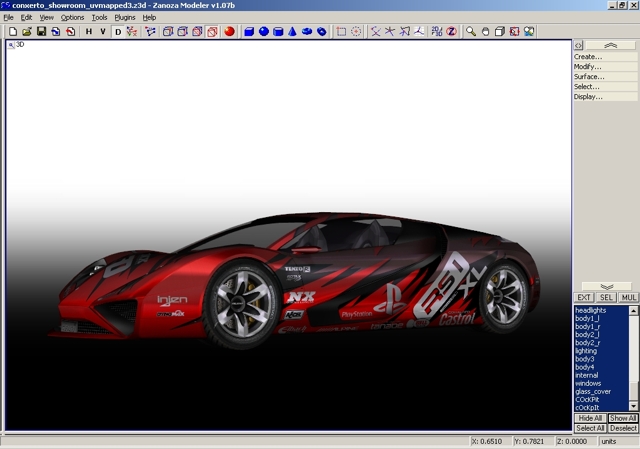Screen dimensions: 640x449
Task: Select the Zoom magnifier tool
Action: coord(470,31)
